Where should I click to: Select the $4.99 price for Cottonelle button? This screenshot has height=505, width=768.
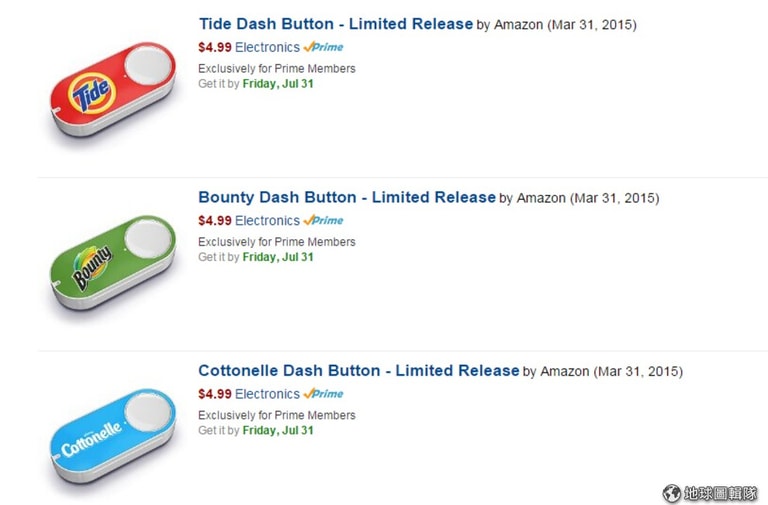(214, 394)
